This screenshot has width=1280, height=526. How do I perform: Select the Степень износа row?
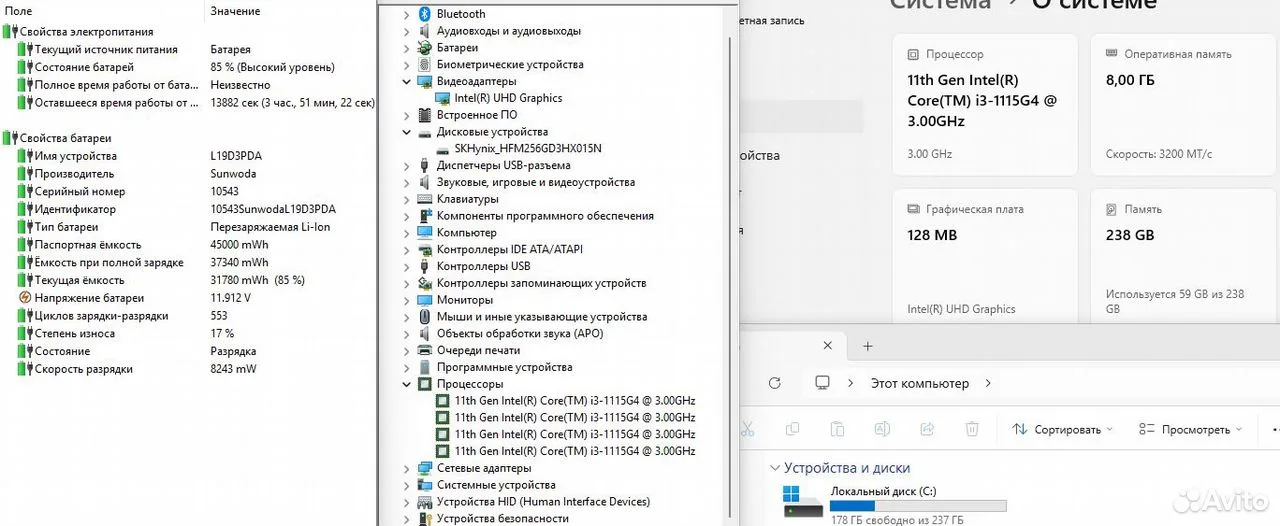(x=188, y=334)
